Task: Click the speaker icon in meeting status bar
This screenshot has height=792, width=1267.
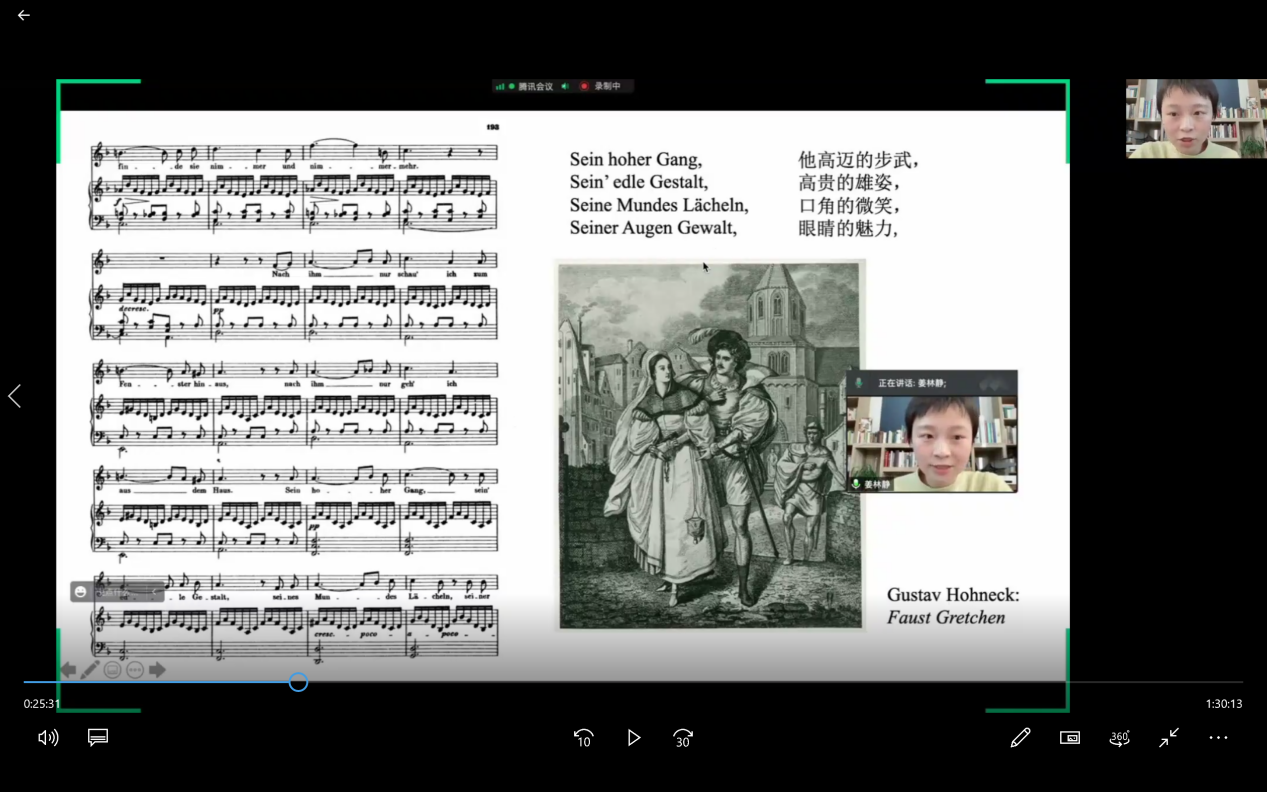Action: point(565,87)
